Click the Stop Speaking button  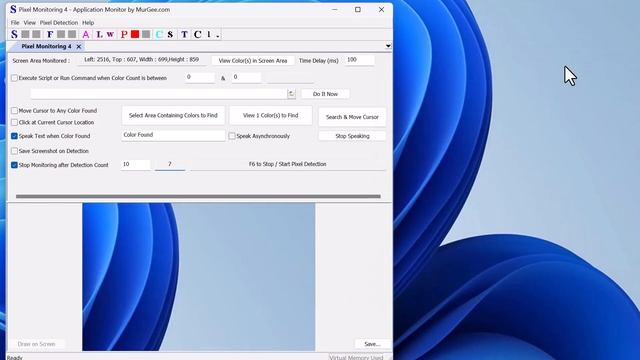tap(352, 136)
